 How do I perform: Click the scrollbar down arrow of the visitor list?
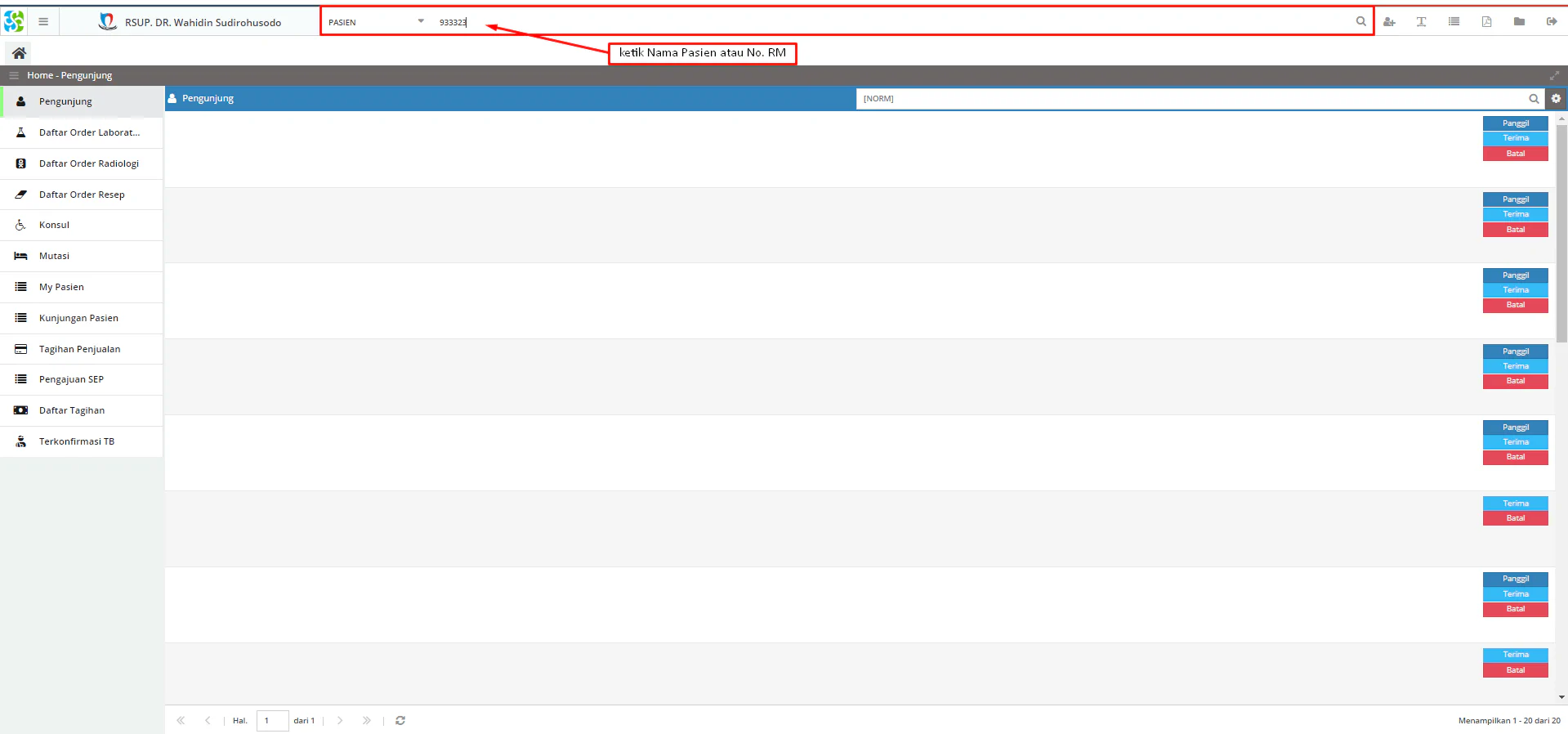coord(1561,698)
